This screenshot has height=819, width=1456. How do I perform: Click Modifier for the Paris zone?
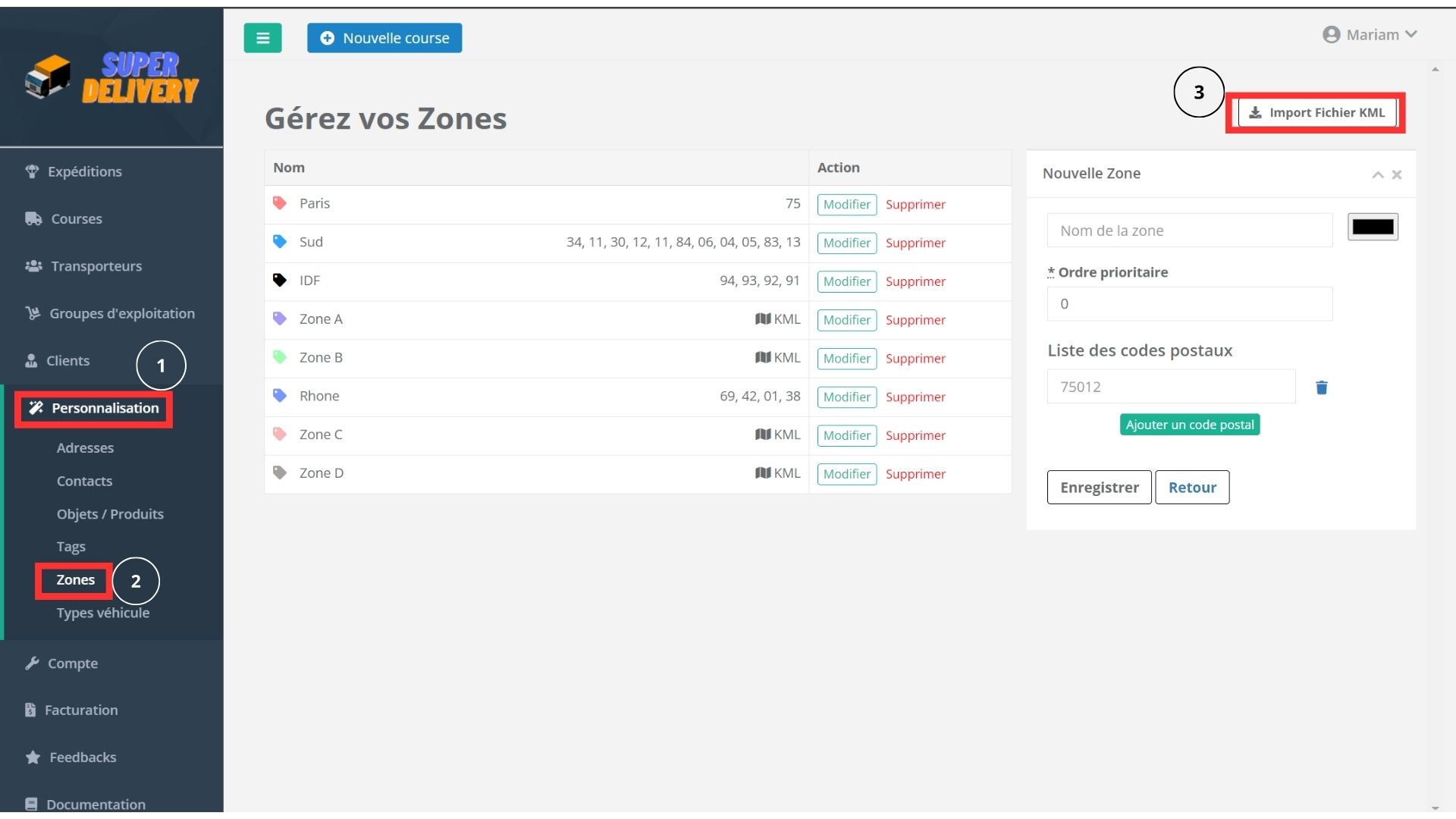[847, 205]
